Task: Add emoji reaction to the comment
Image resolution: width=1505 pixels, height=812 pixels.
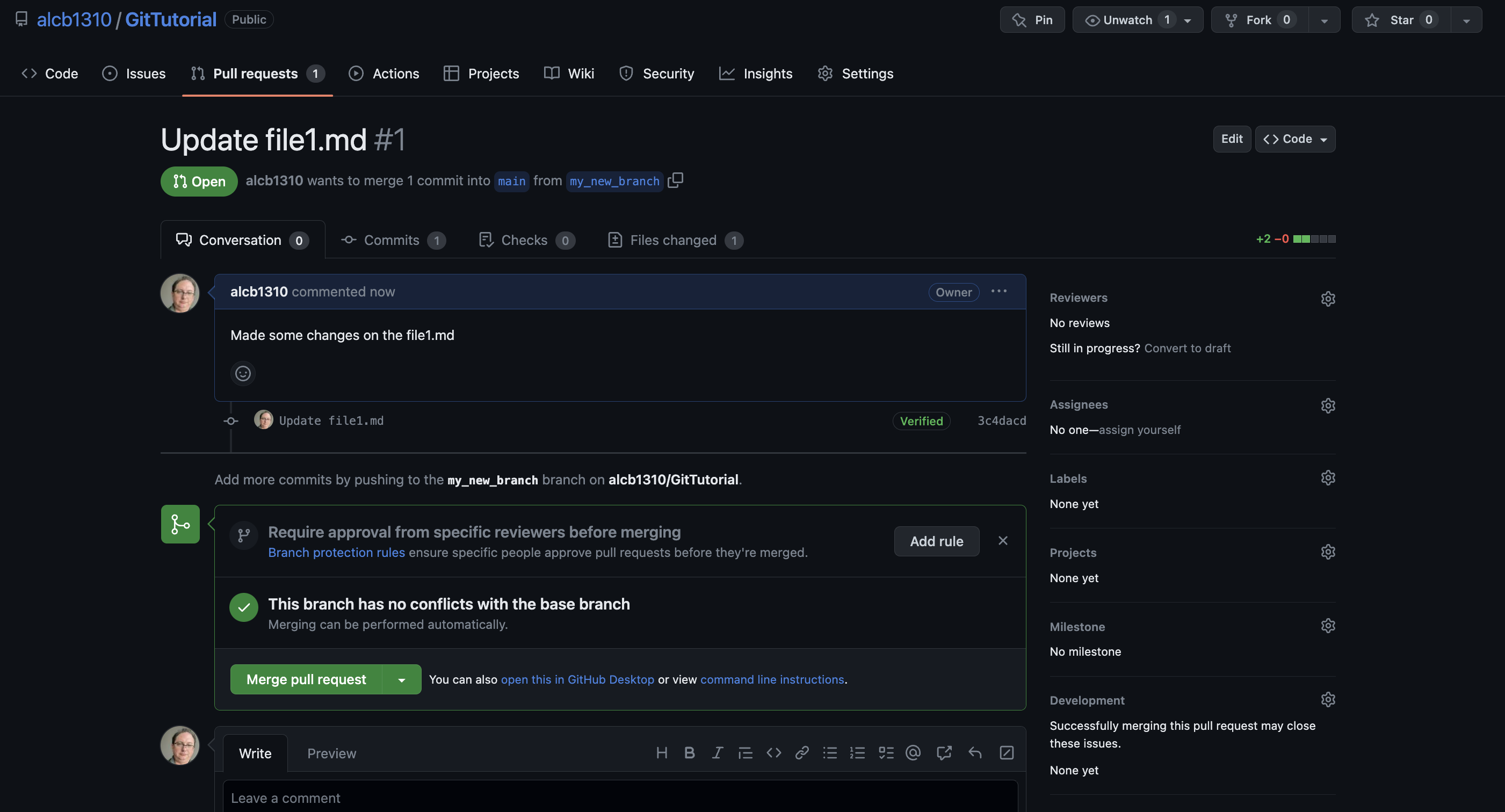Action: pos(242,373)
